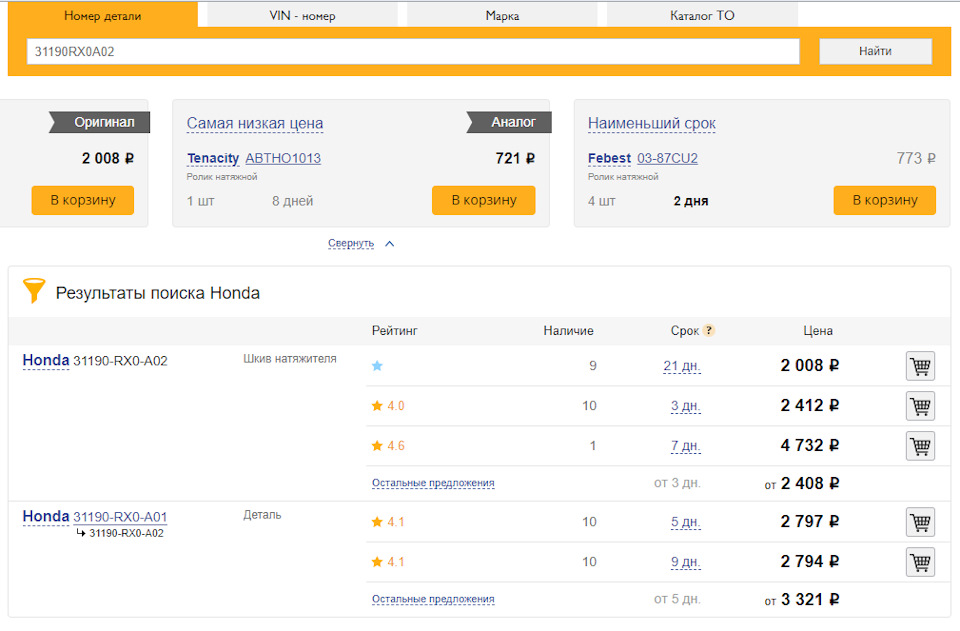Viewport: 960px width, 631px height.
Task: Click the 773 ₽ price on Febest card
Action: click(916, 159)
